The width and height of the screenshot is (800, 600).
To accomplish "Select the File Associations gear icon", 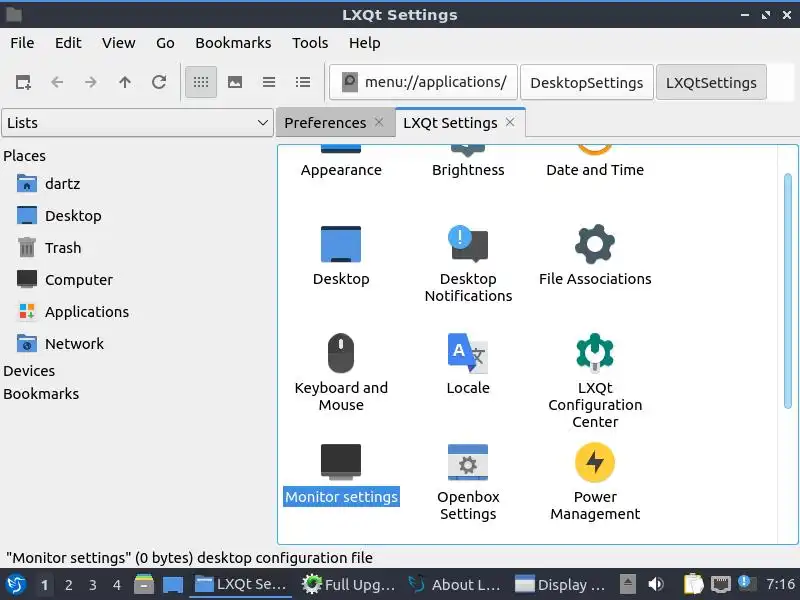I will 595,244.
